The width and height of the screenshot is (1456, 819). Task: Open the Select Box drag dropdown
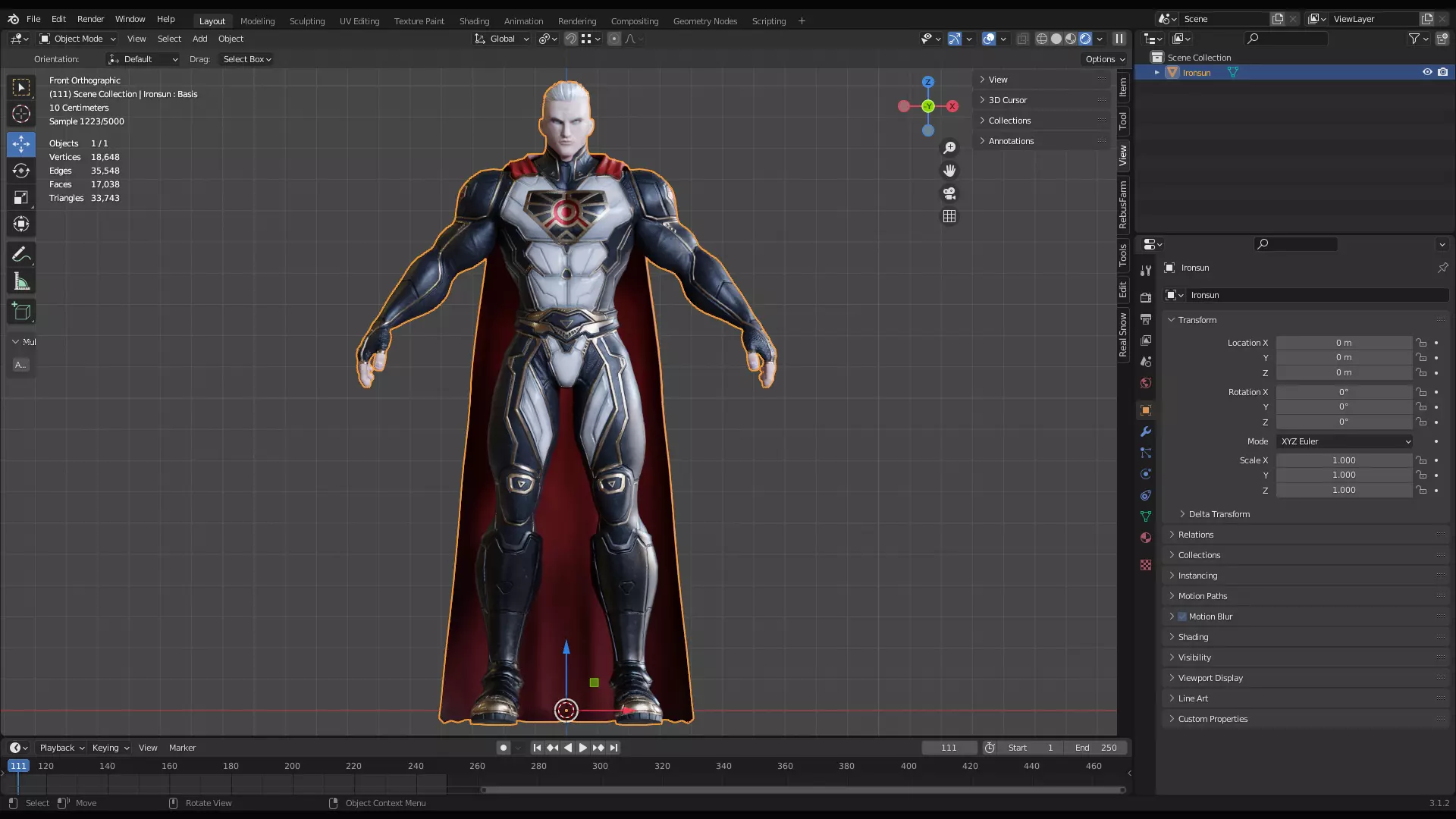click(246, 59)
